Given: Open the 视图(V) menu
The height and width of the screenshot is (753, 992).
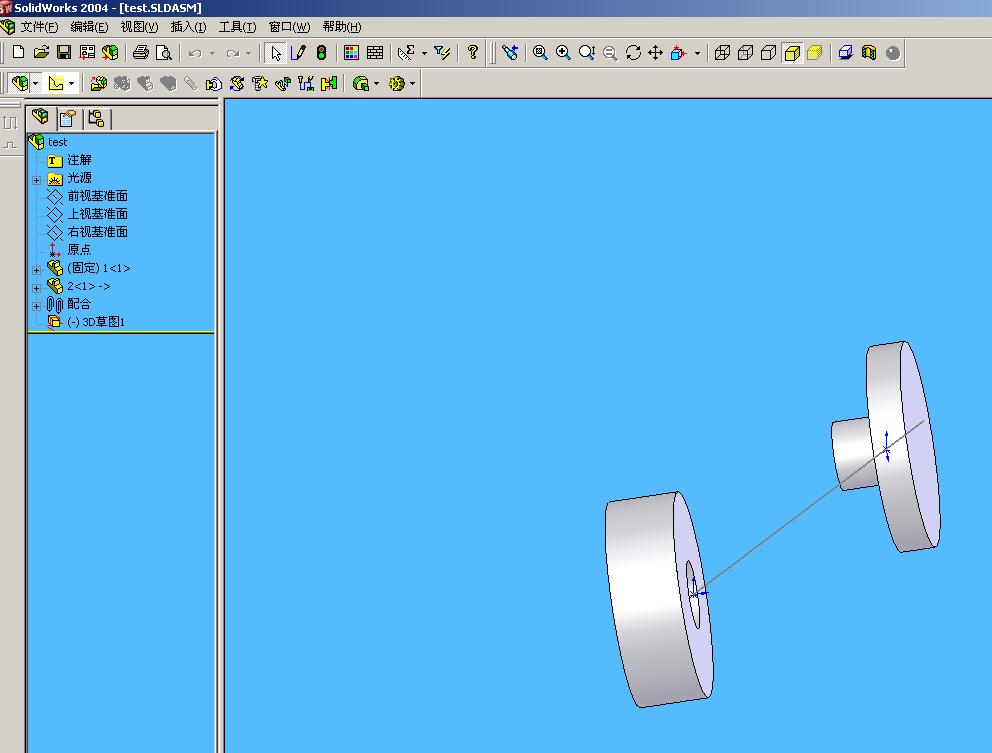Looking at the screenshot, I should (x=139, y=27).
